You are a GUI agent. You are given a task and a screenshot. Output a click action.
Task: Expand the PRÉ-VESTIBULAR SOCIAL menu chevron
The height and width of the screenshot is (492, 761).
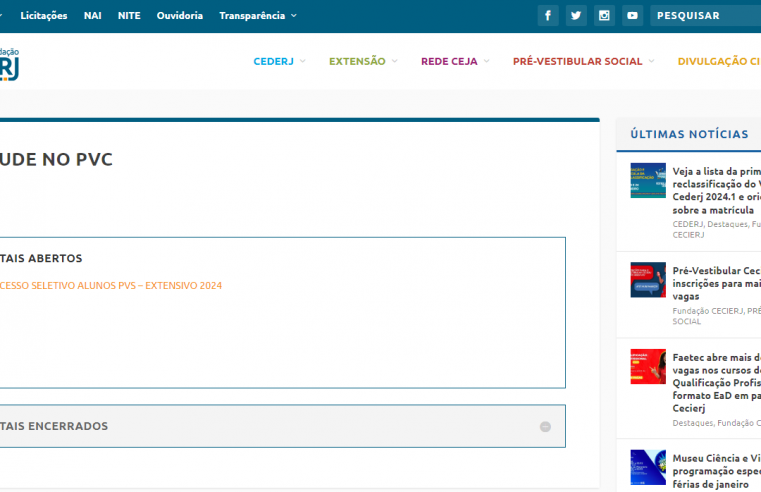652,61
